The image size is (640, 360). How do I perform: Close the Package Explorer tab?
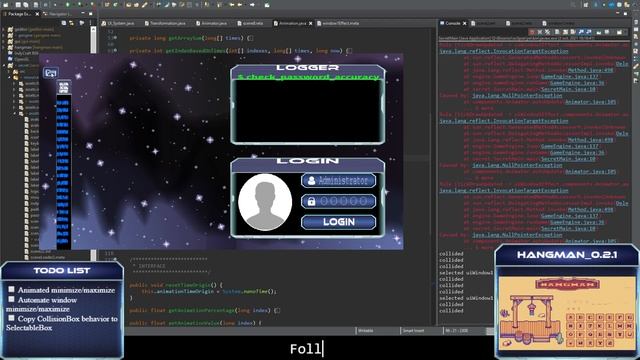(x=37, y=14)
